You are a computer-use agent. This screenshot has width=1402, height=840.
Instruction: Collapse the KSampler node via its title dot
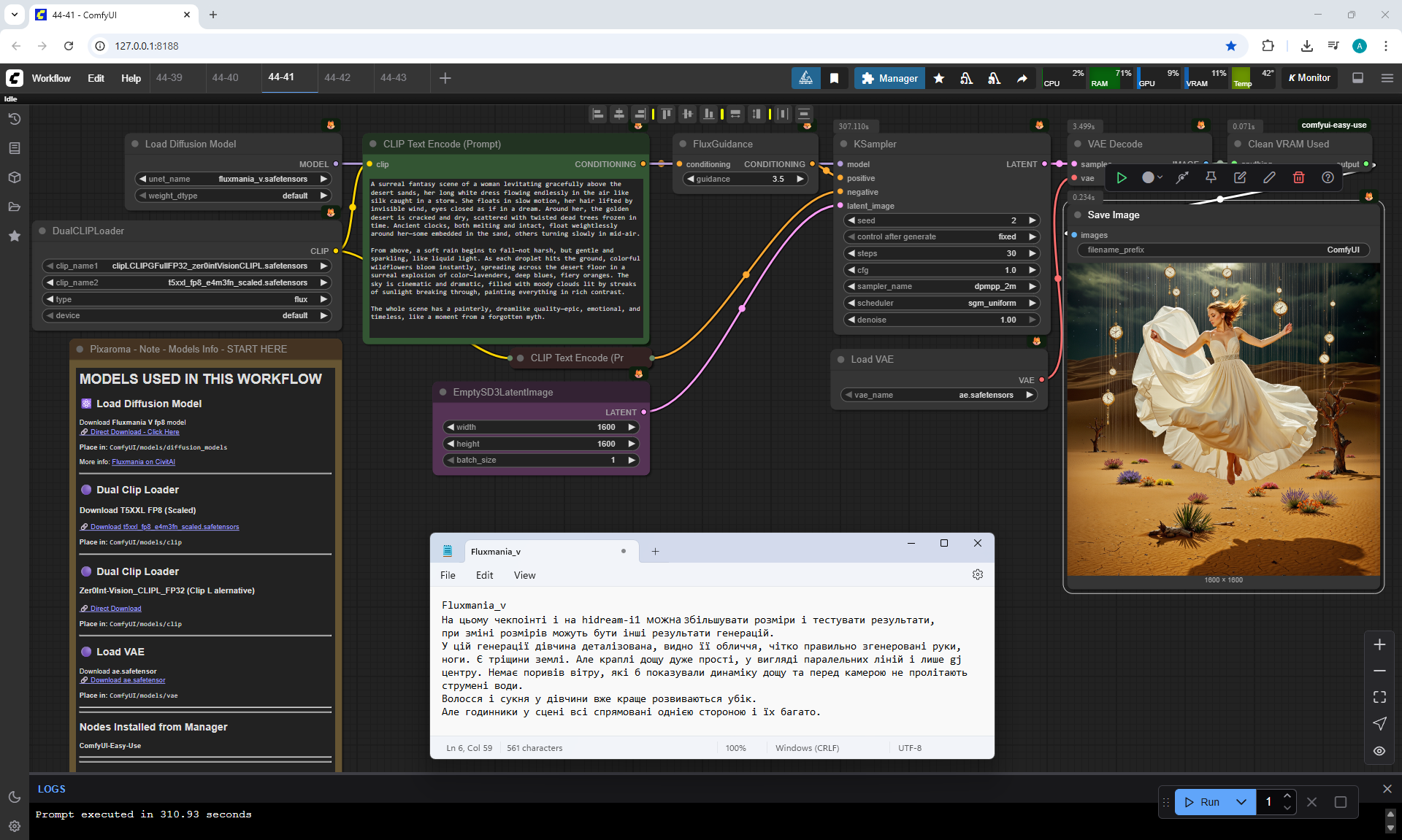click(x=843, y=144)
